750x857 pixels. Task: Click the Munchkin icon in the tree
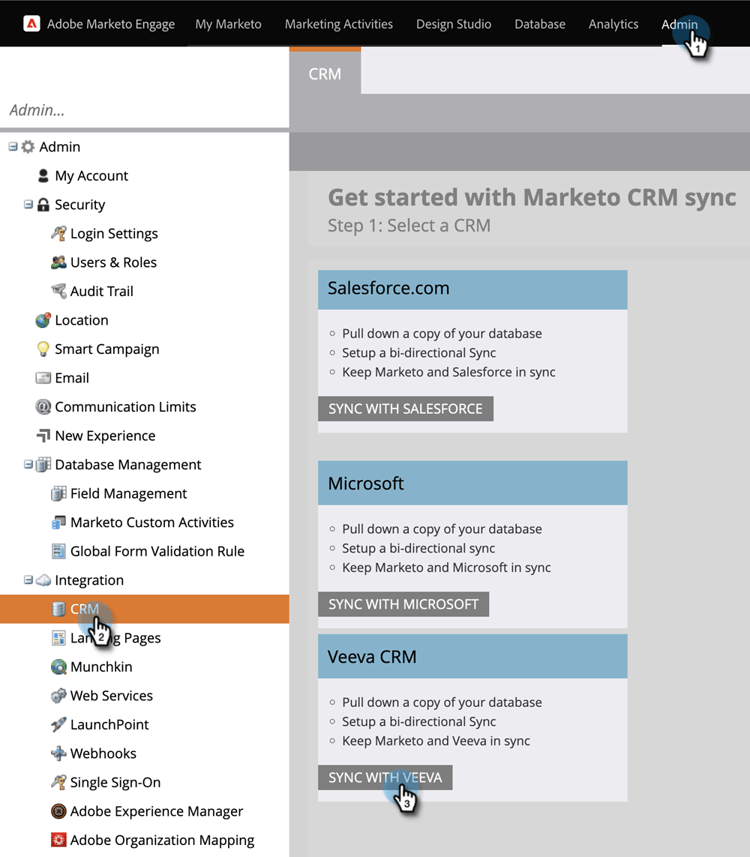pos(59,667)
